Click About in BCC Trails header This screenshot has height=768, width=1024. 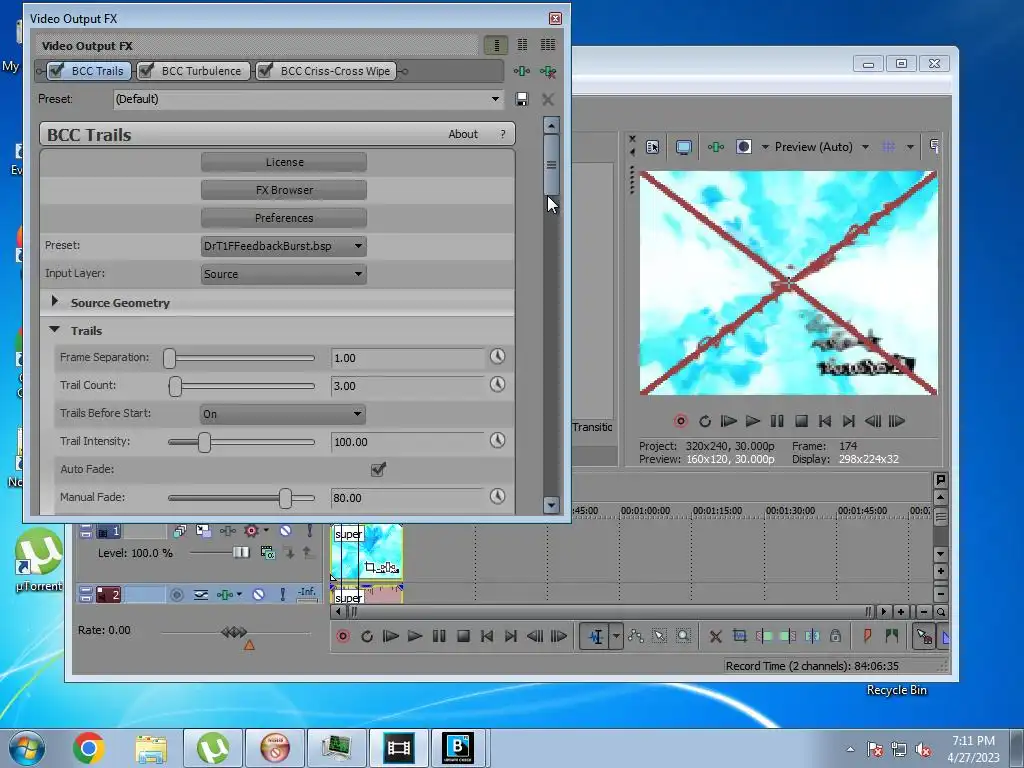pyautogui.click(x=462, y=134)
